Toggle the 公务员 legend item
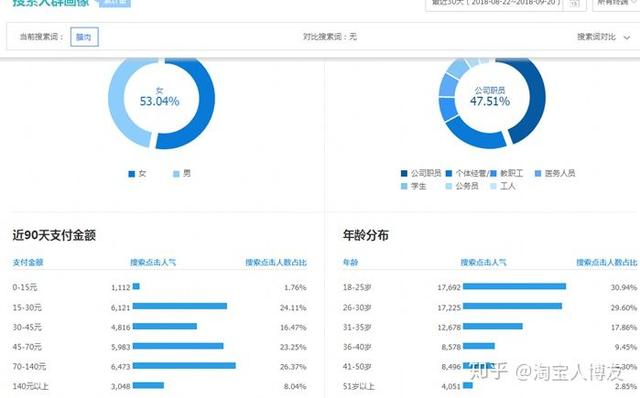The height and width of the screenshot is (398, 640). point(462,186)
